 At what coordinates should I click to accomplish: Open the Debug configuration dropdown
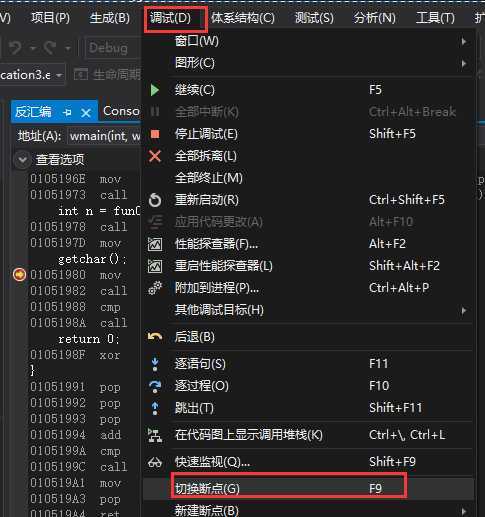(113, 49)
